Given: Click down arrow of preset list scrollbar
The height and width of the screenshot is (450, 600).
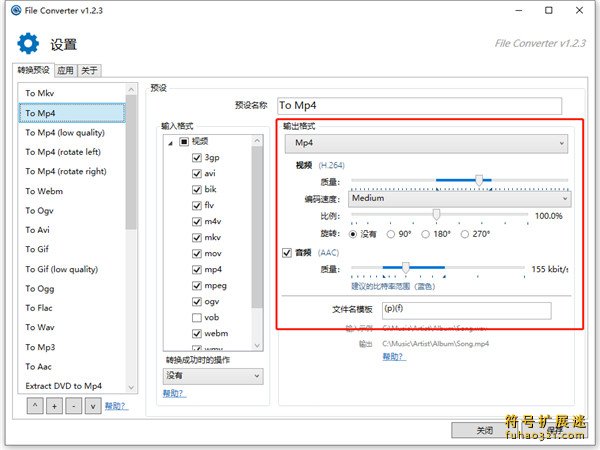Looking at the screenshot, I should pos(131,387).
